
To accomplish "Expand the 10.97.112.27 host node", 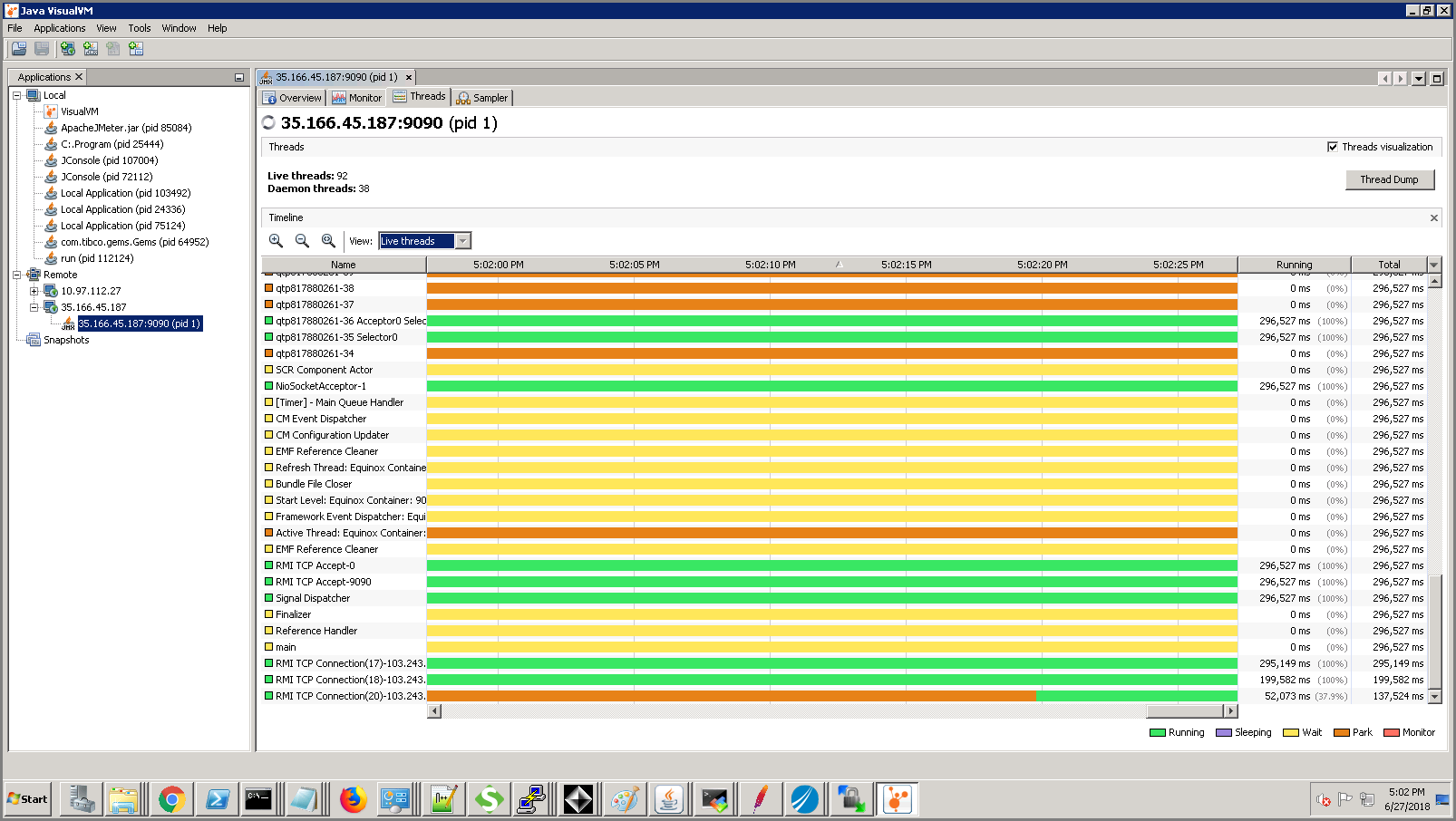I will (x=34, y=291).
